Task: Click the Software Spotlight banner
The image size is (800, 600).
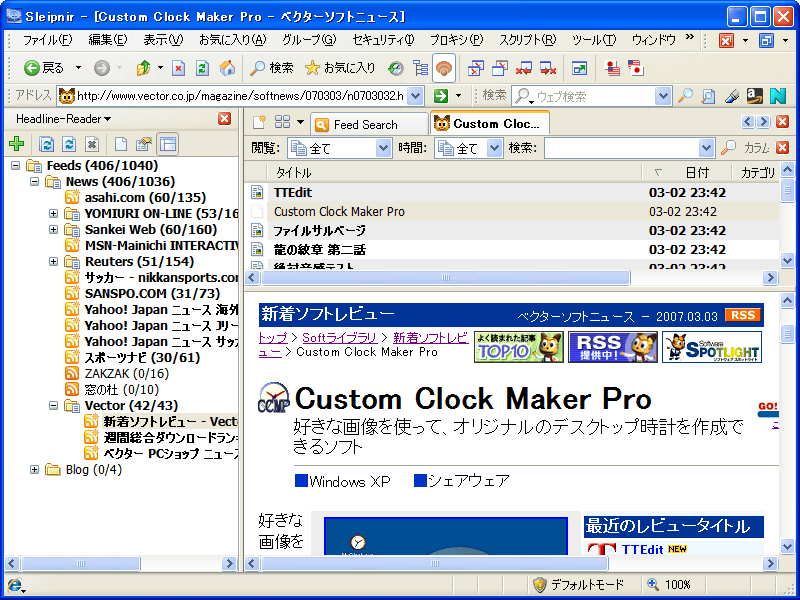Action: tap(712, 347)
